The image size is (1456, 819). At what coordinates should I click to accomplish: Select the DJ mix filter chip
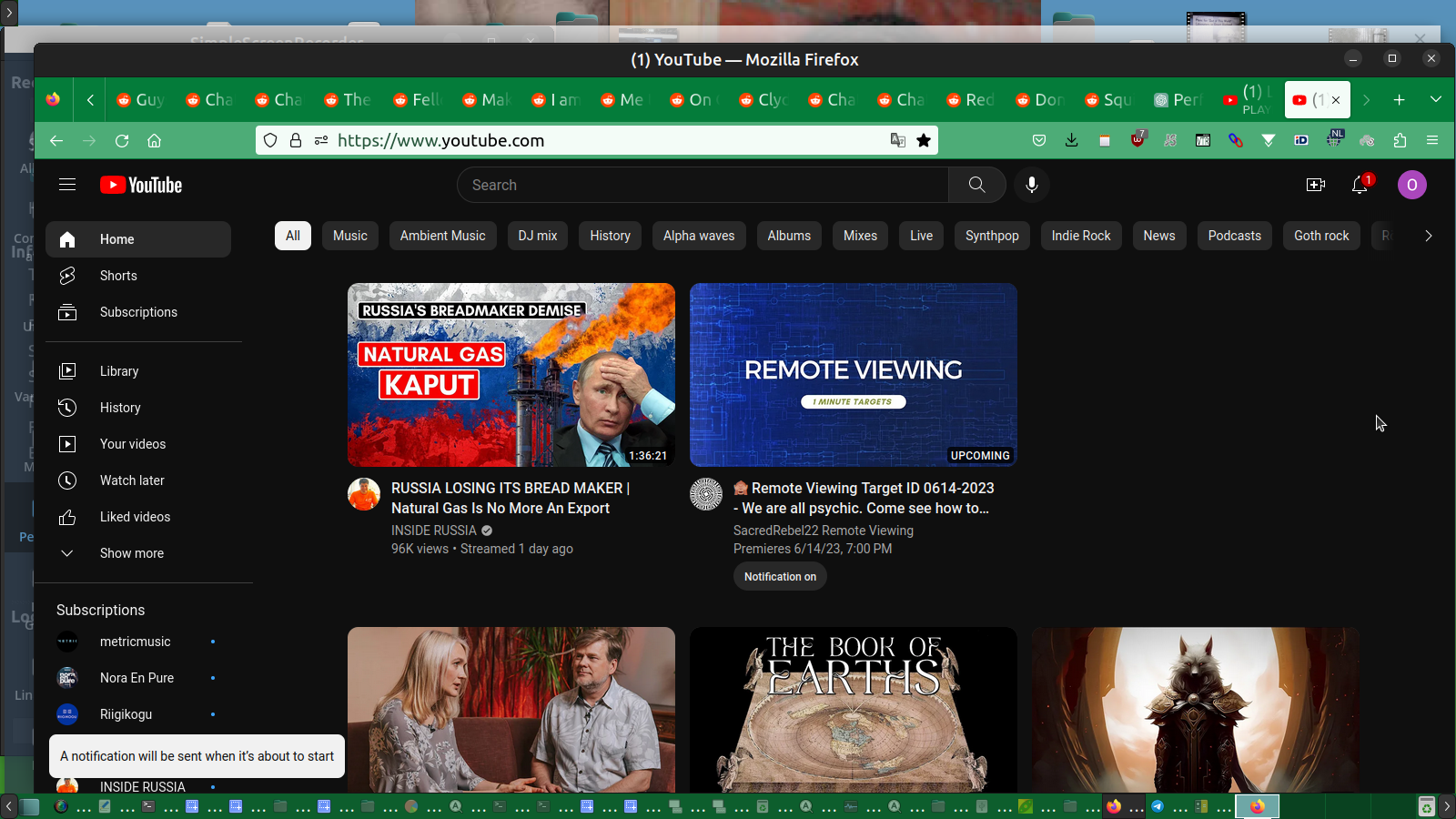click(538, 236)
